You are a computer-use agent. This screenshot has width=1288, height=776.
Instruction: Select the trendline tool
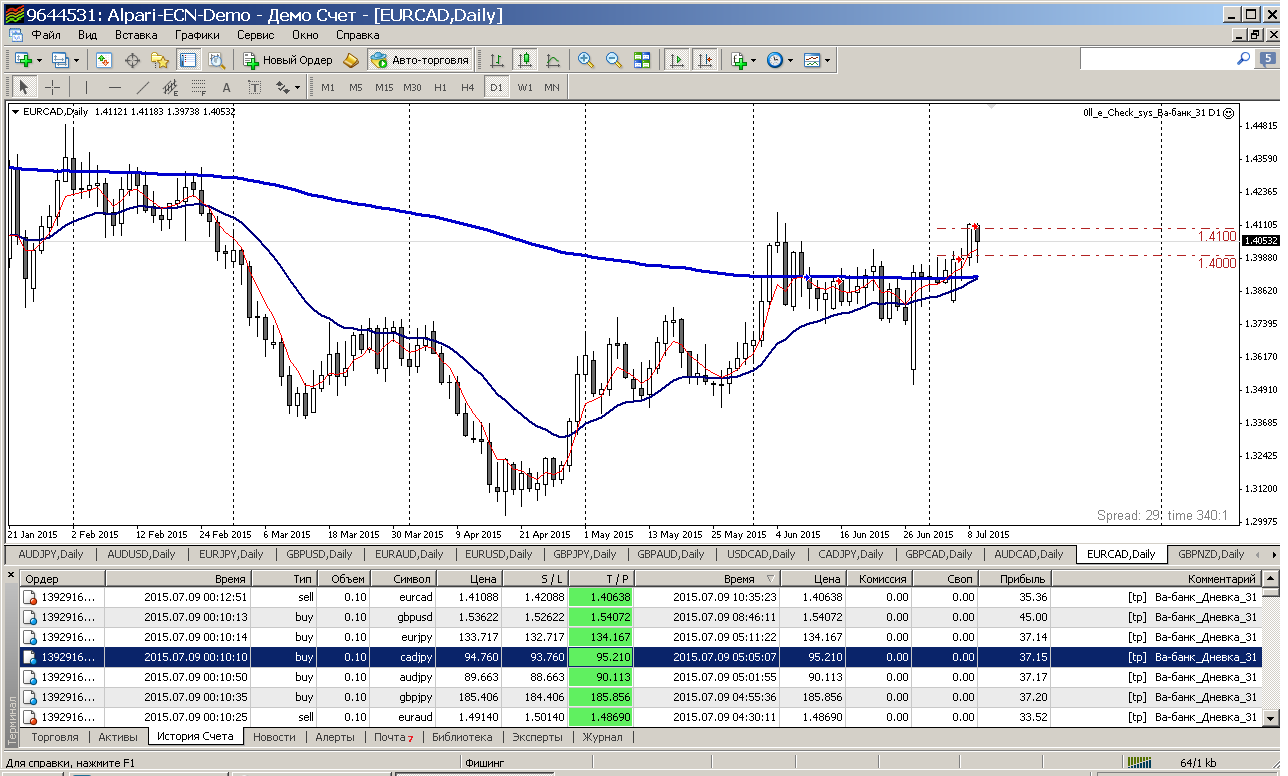coord(142,87)
